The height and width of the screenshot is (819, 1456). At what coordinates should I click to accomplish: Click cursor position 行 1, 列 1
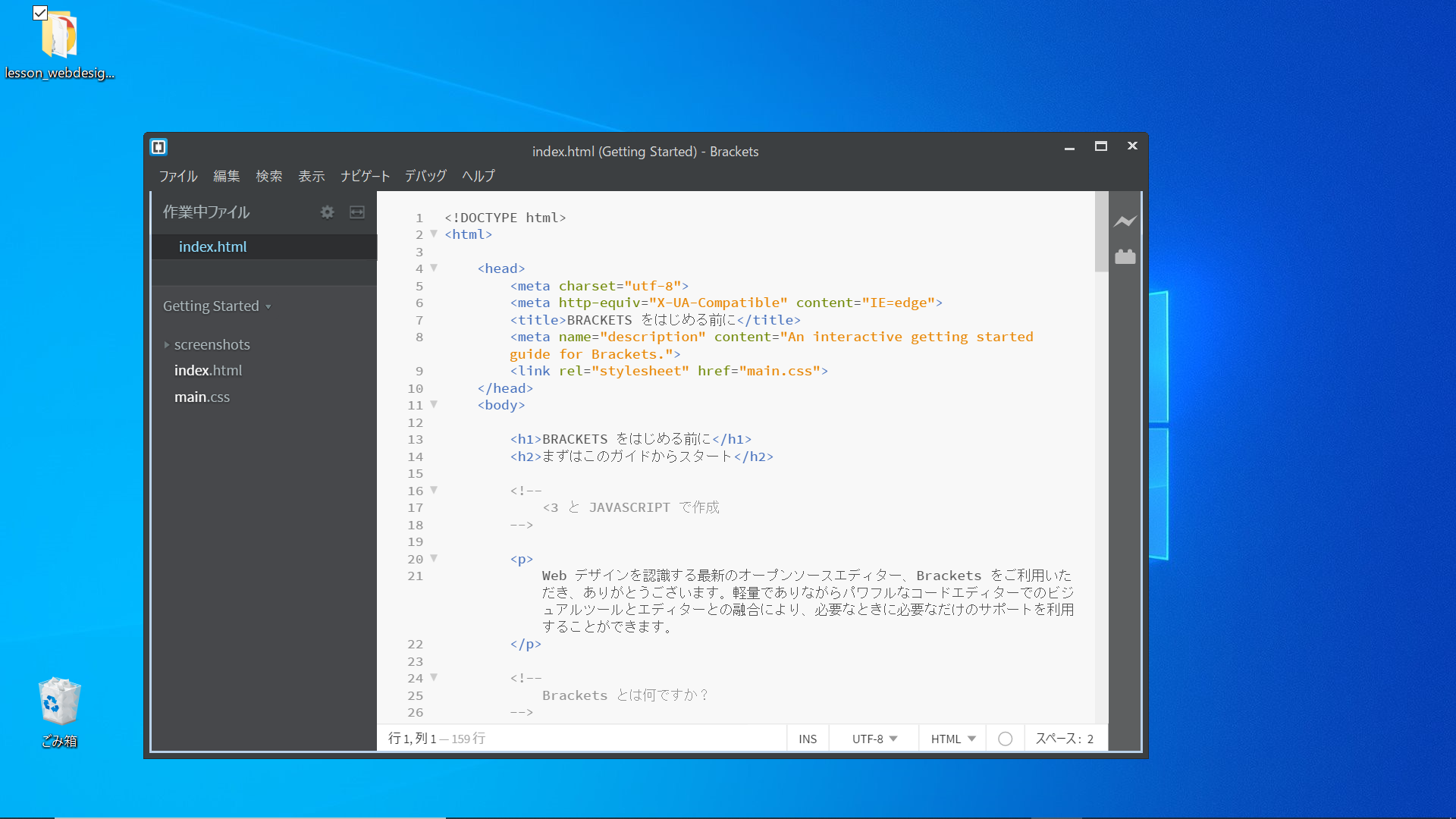(412, 739)
